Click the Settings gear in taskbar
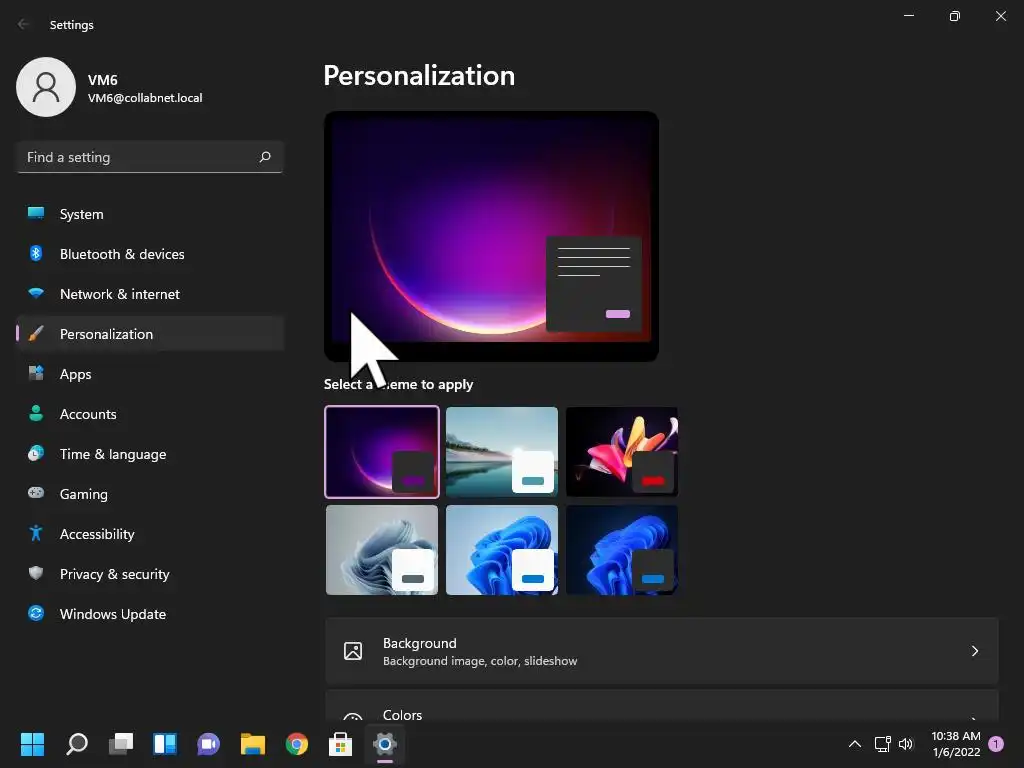Screen dimensions: 1024x768 385,744
